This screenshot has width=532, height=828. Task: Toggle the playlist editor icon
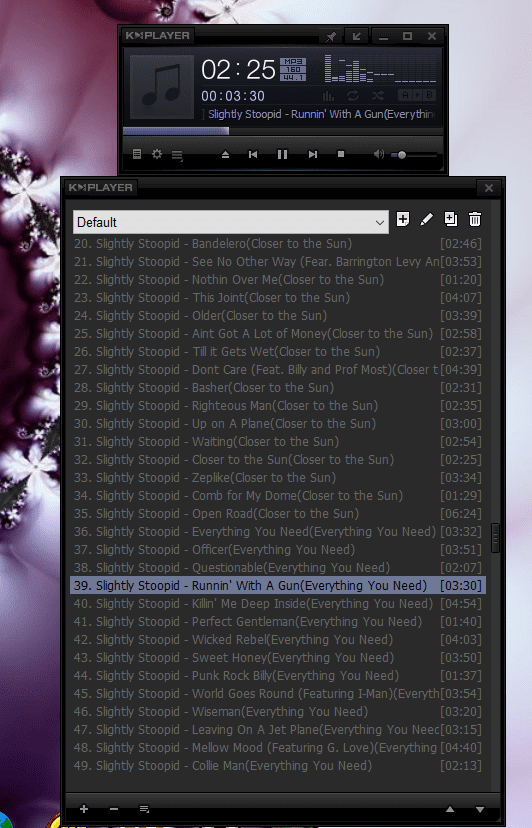pos(177,155)
